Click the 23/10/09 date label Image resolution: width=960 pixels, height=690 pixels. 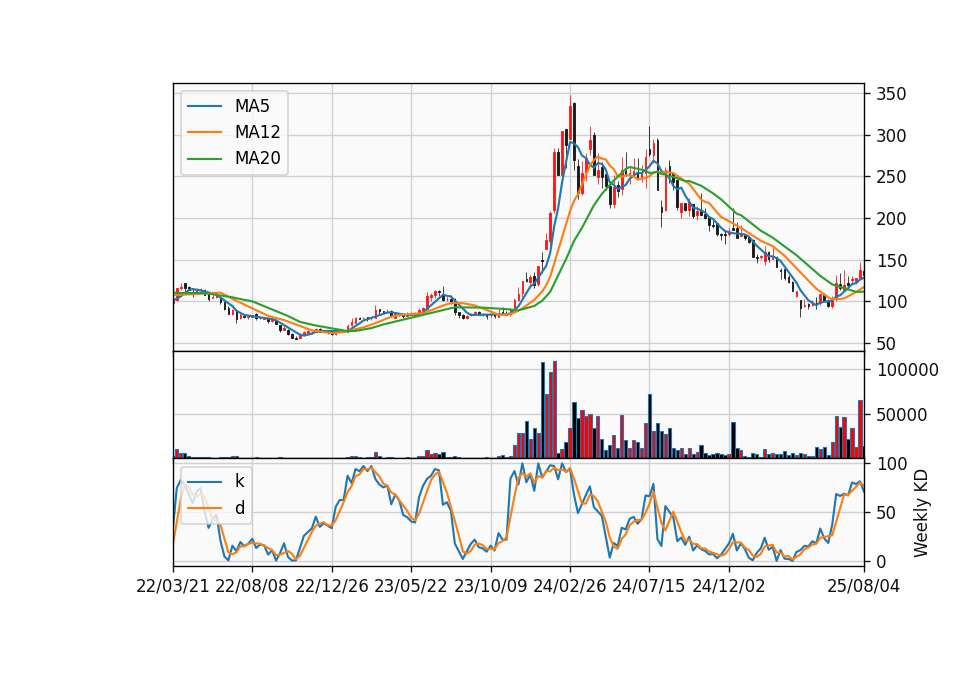tap(490, 586)
